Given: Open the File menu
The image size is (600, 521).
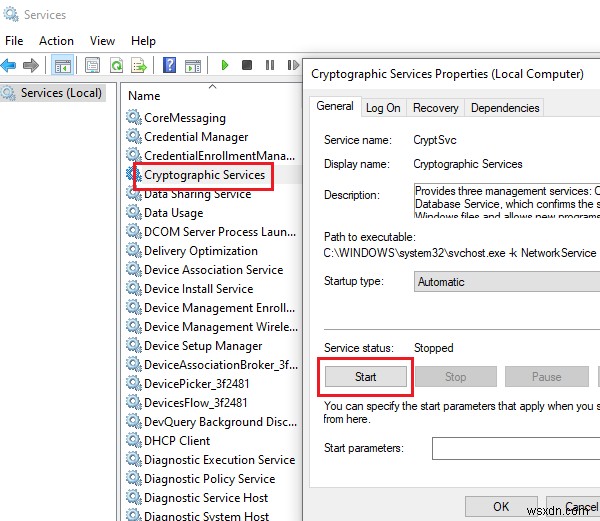Looking at the screenshot, I should (x=14, y=41).
